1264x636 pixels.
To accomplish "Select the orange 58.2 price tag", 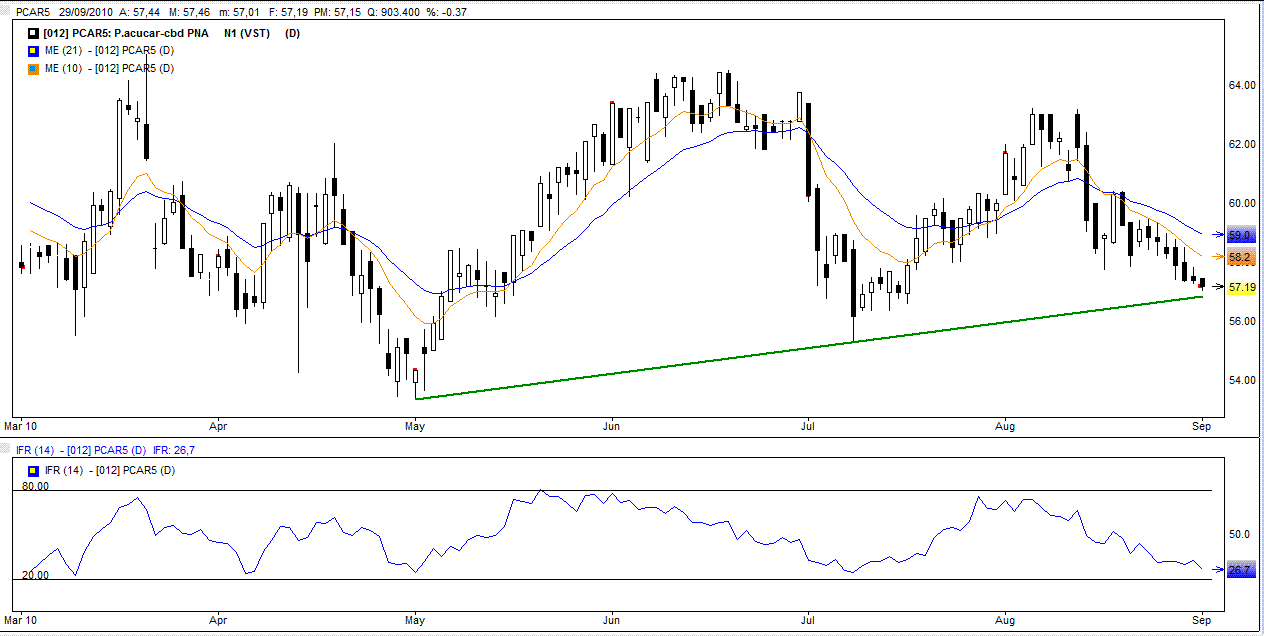I will pyautogui.click(x=1240, y=257).
